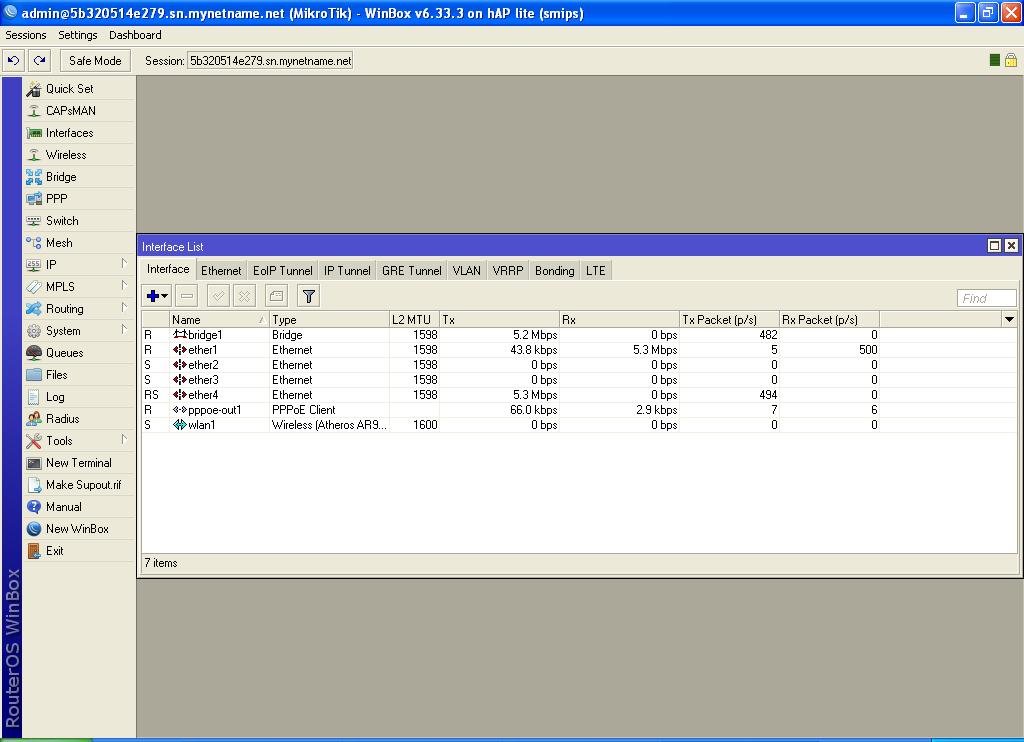
Task: Open the Settings menu
Action: click(77, 35)
